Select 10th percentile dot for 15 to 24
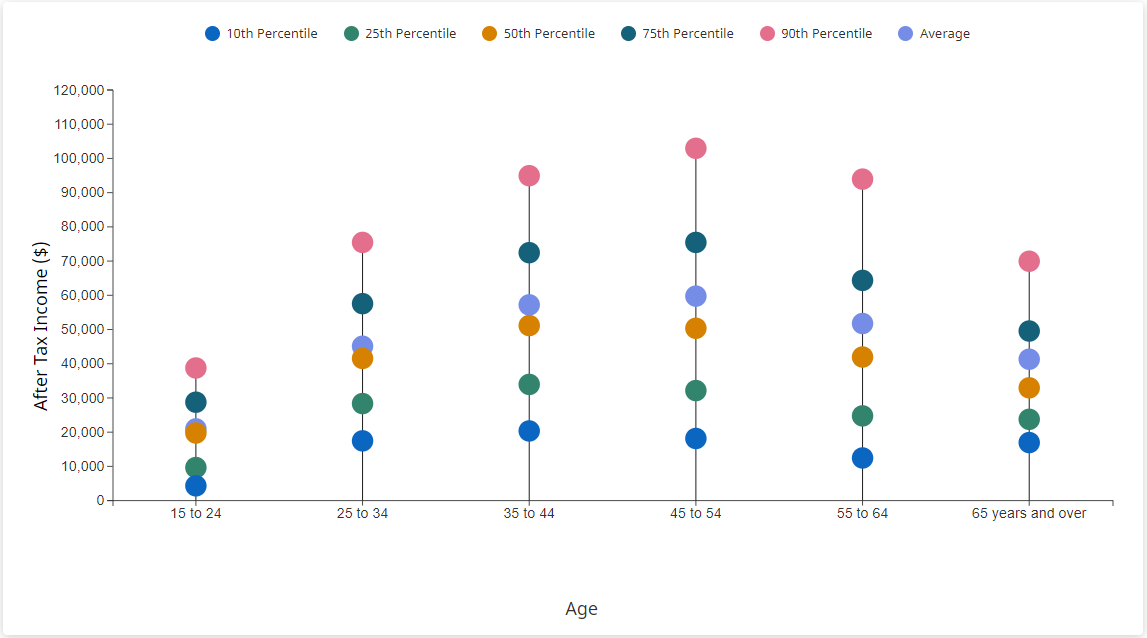Screen dimensions: 1147x638 coord(196,486)
